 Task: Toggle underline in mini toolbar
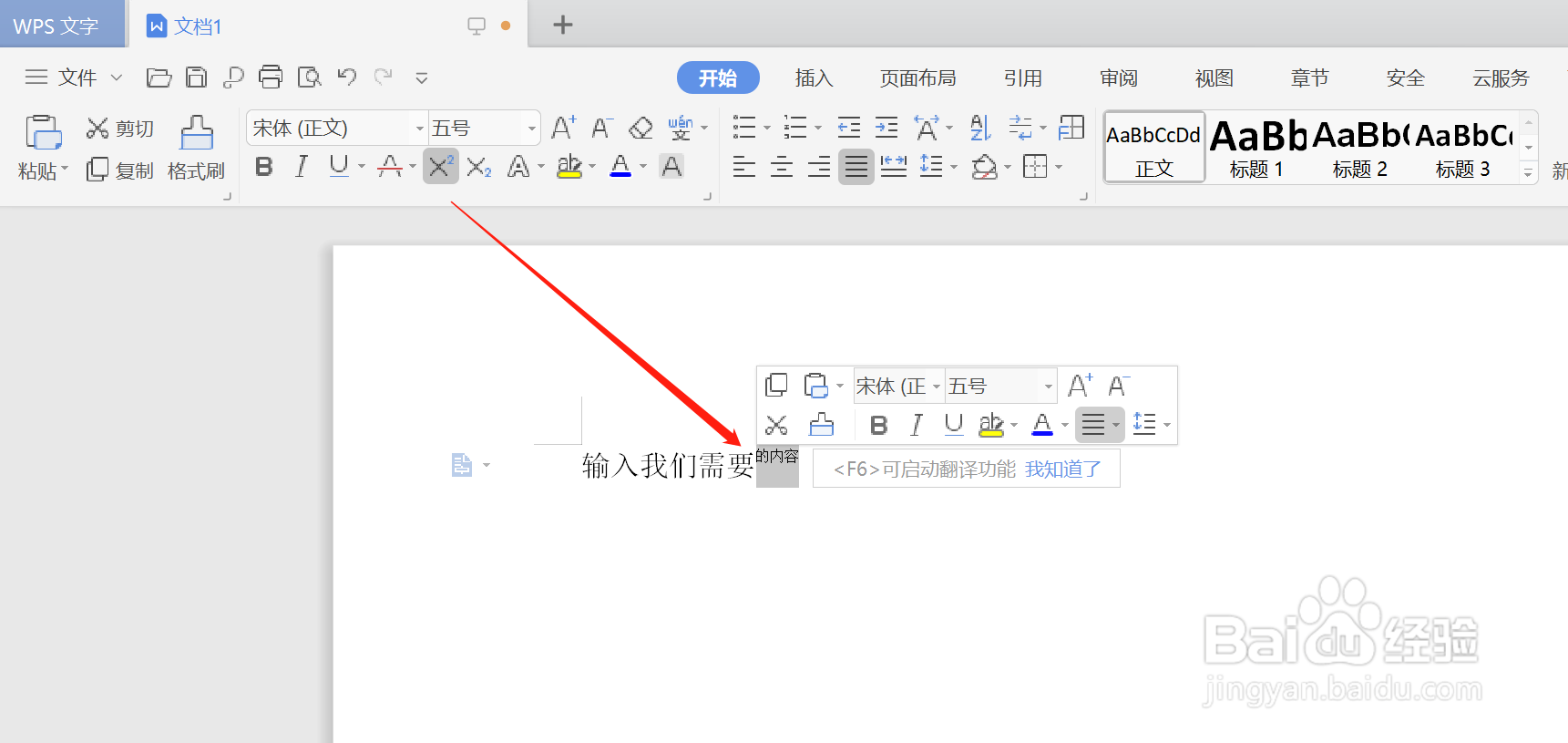click(x=954, y=425)
